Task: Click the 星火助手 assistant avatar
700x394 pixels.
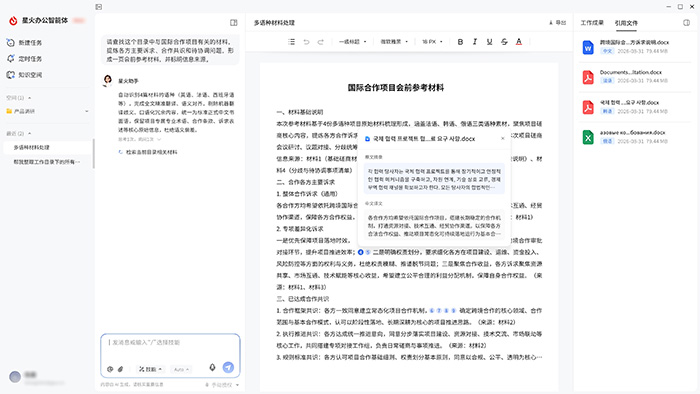Action: point(108,81)
